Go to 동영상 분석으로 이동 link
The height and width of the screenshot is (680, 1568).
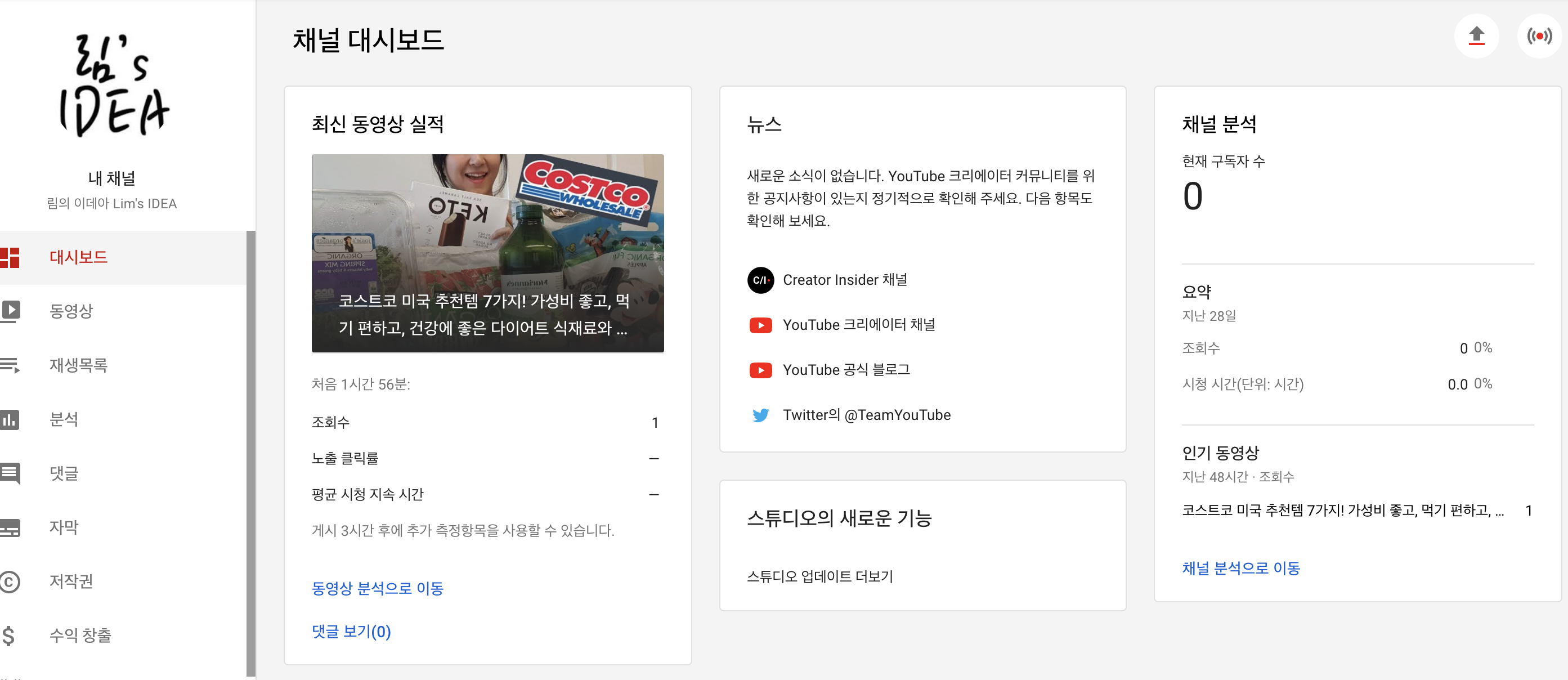tap(377, 589)
